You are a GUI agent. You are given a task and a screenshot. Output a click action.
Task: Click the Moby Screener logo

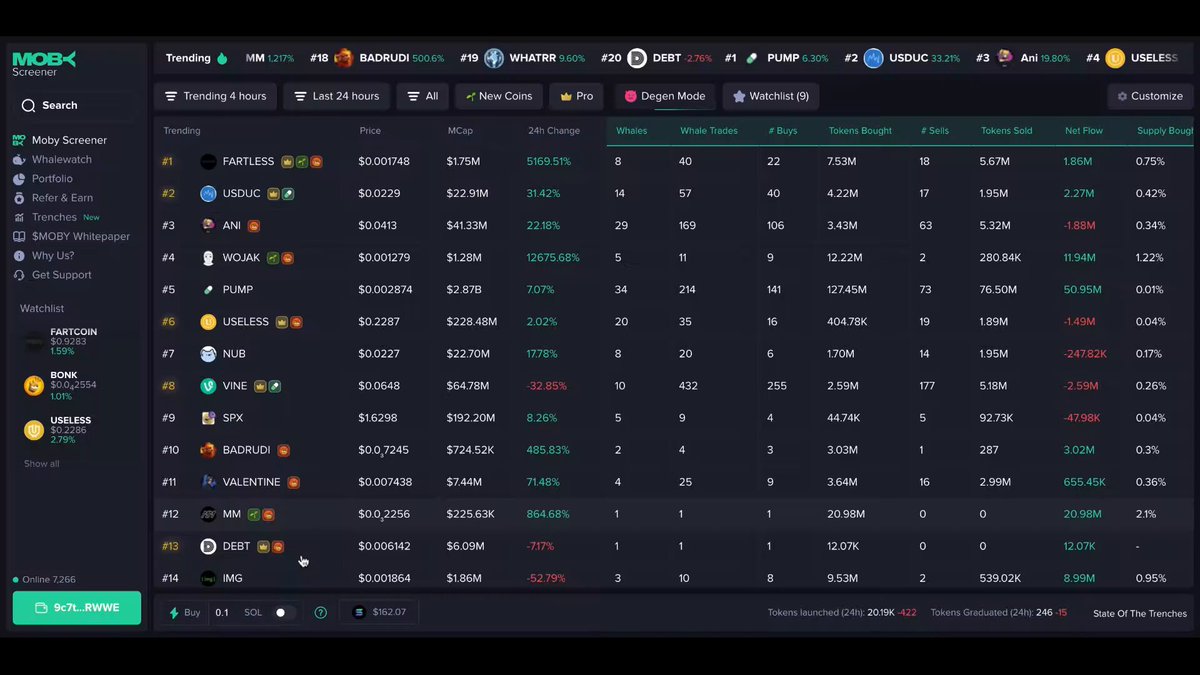pos(44,64)
